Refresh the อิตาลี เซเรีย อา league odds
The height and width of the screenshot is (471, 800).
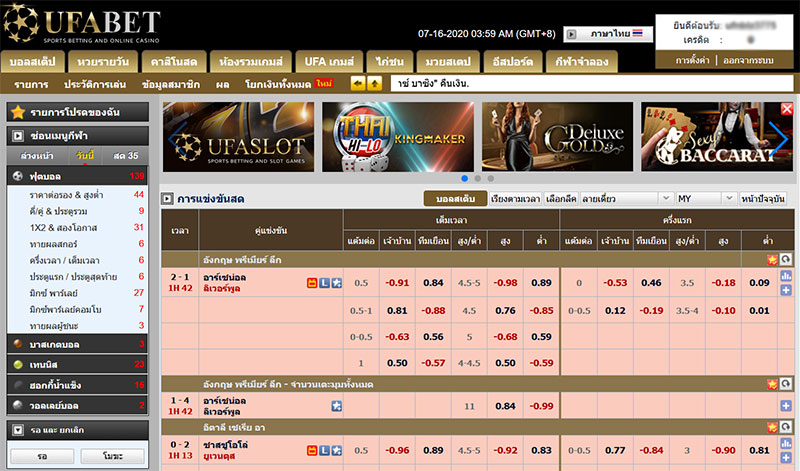click(x=786, y=427)
